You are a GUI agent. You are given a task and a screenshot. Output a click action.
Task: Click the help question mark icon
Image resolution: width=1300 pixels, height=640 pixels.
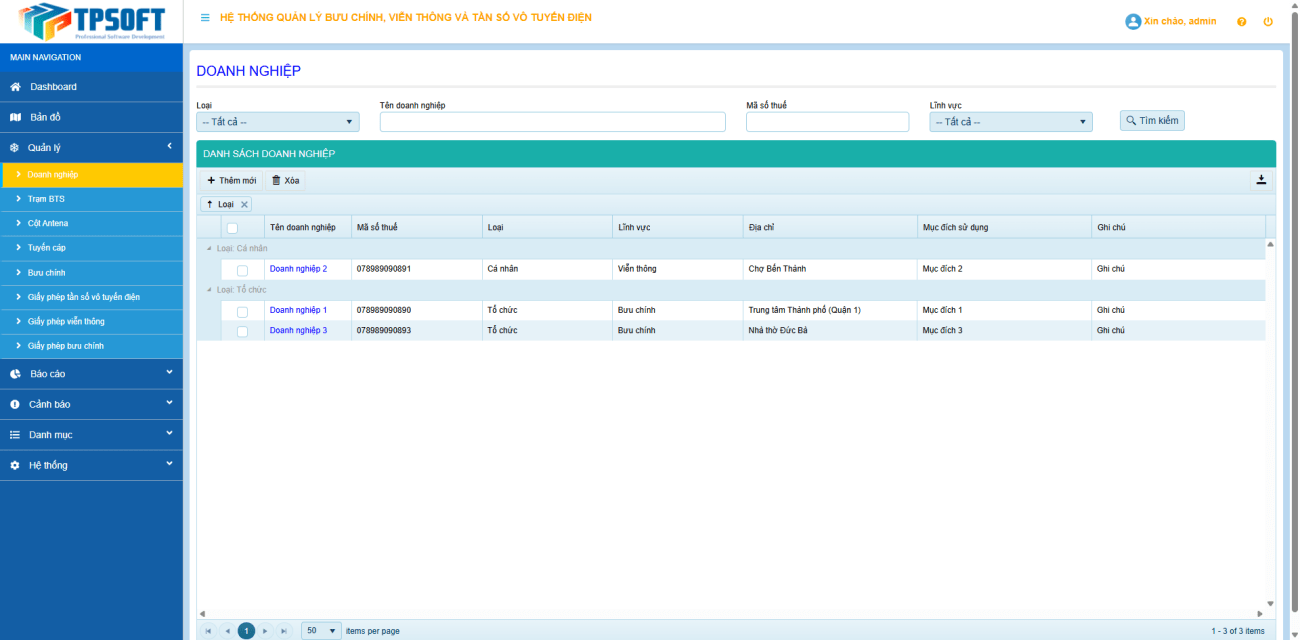[x=1241, y=21]
